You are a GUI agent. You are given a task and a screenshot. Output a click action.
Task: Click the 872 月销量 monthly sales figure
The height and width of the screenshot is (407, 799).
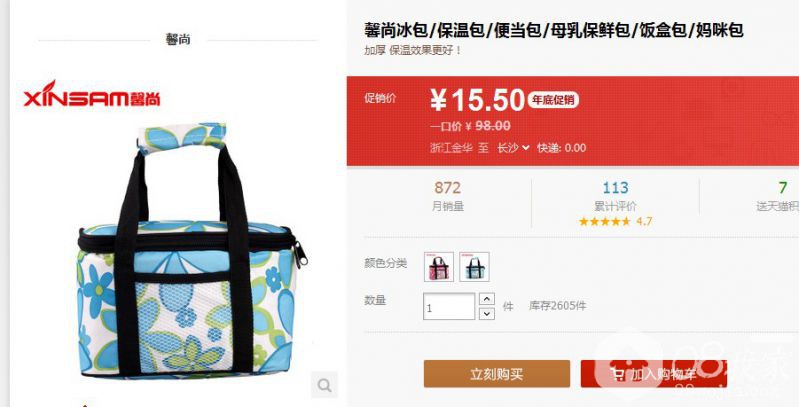tap(447, 196)
